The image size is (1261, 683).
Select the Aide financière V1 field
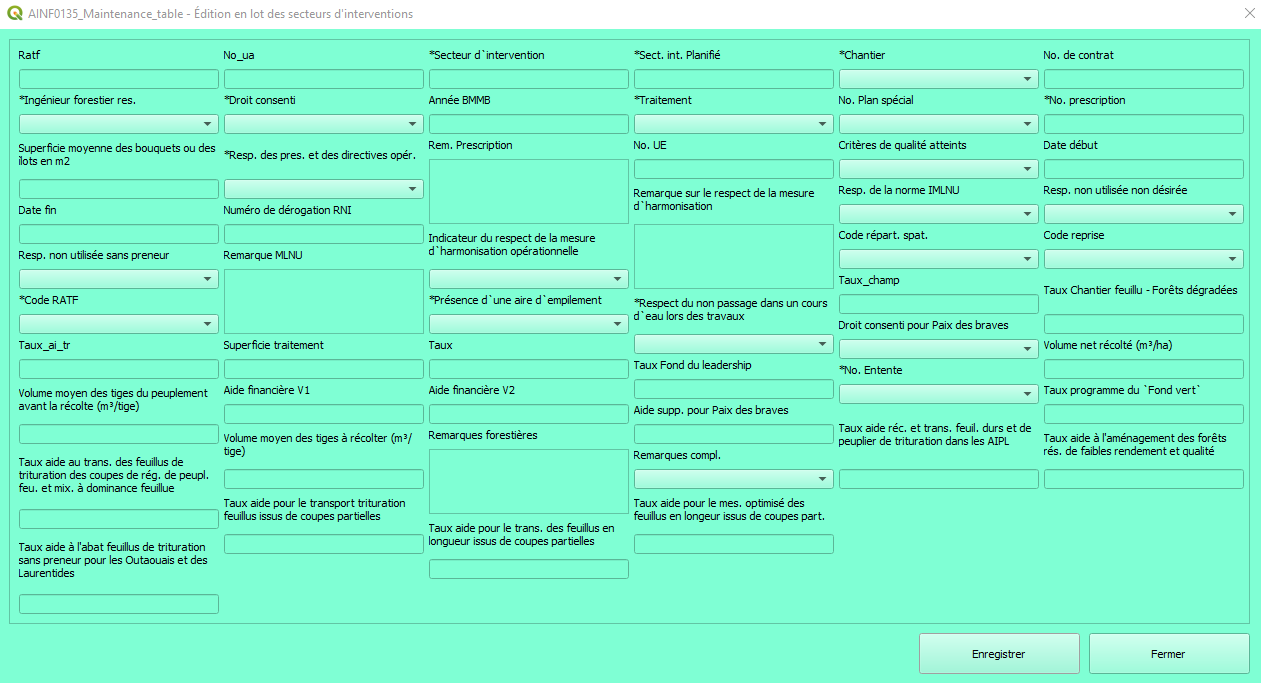pyautogui.click(x=324, y=414)
